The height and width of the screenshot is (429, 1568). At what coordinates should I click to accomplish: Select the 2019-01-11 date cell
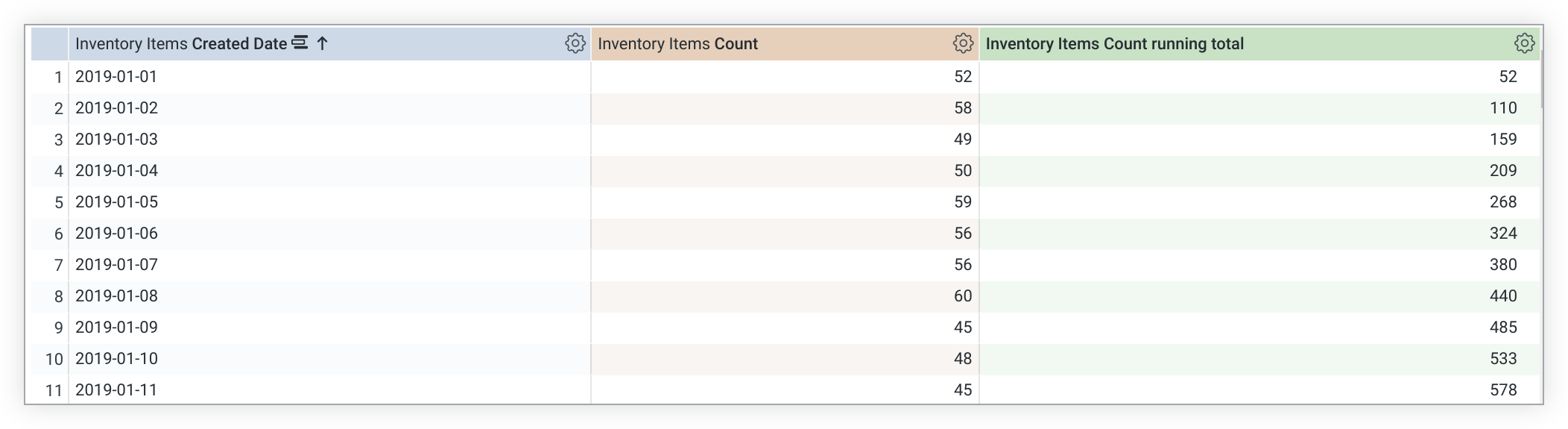[116, 390]
